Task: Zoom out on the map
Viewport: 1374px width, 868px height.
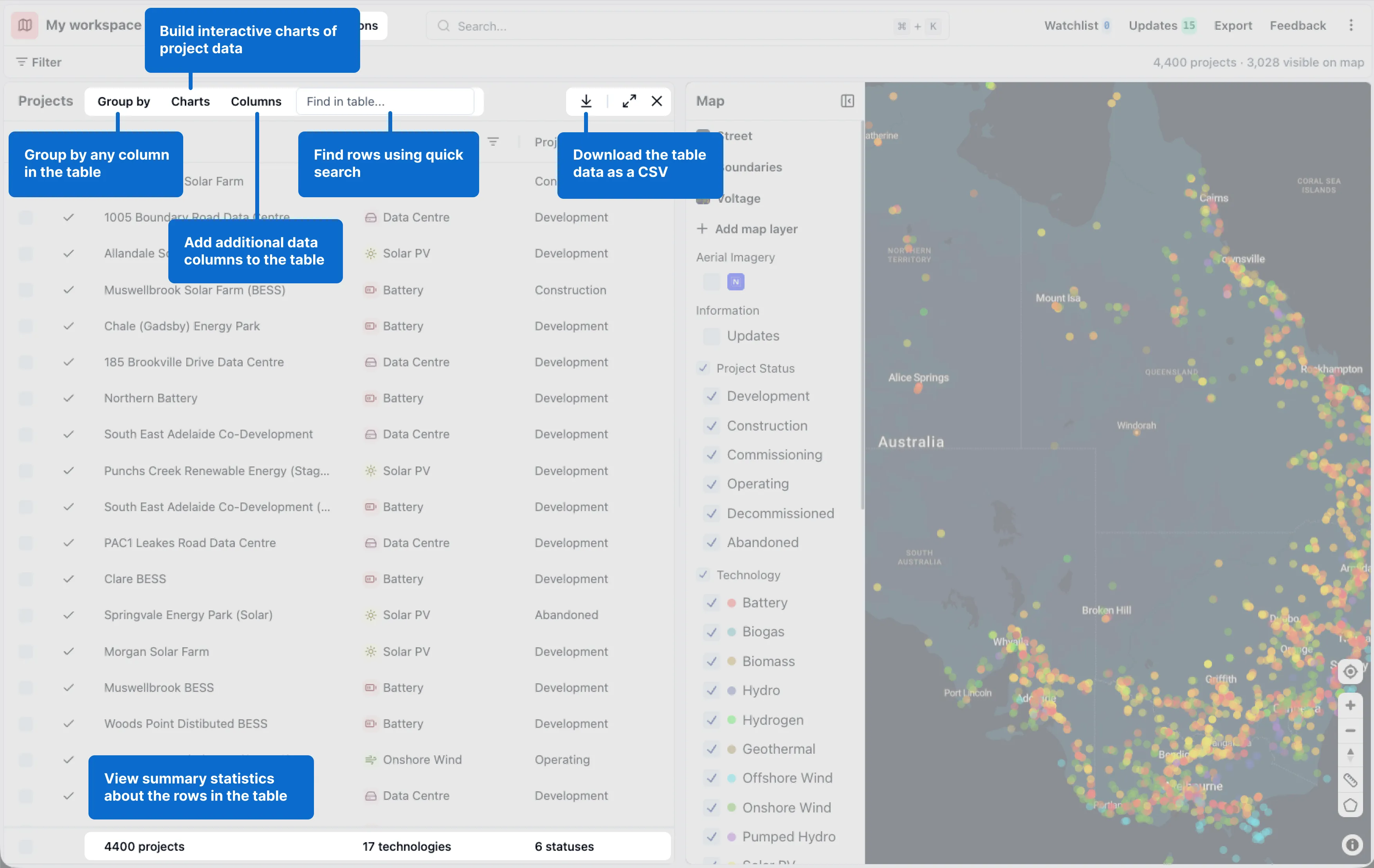Action: point(1350,731)
